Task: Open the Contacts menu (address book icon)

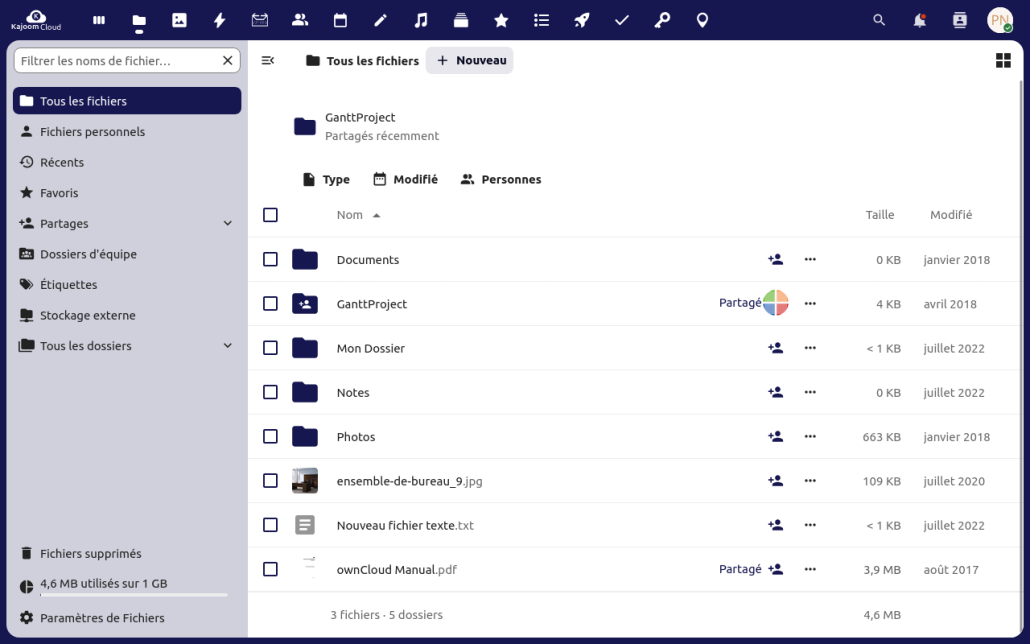Action: (x=958, y=20)
